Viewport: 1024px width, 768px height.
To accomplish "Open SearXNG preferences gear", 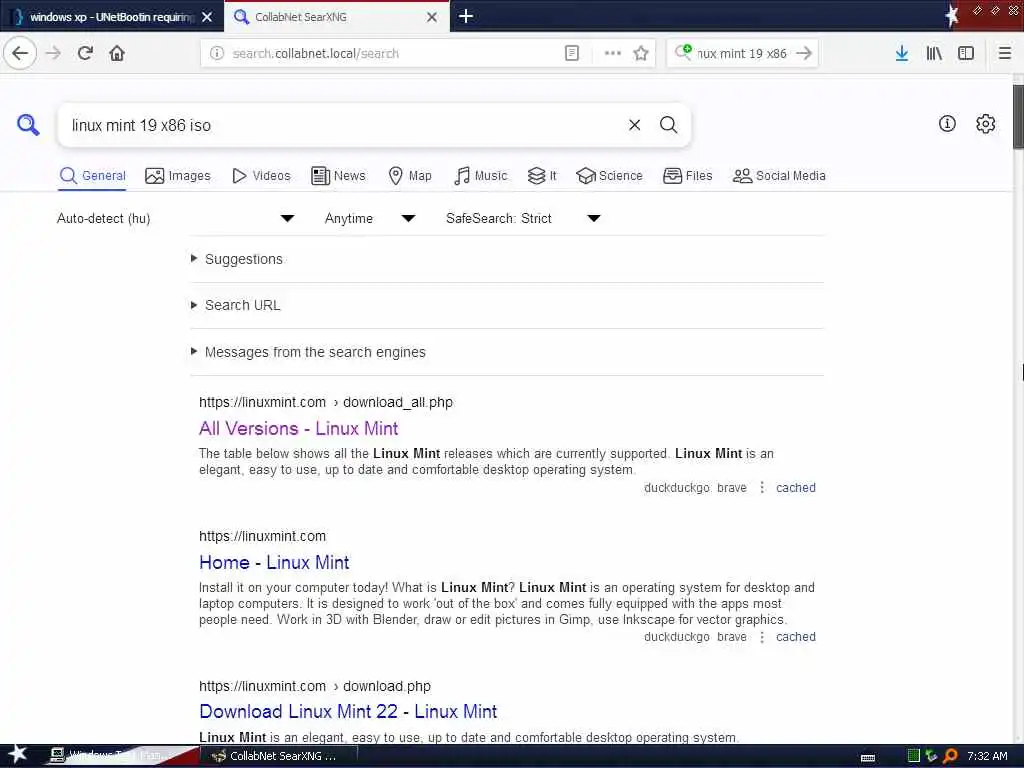I will [985, 123].
